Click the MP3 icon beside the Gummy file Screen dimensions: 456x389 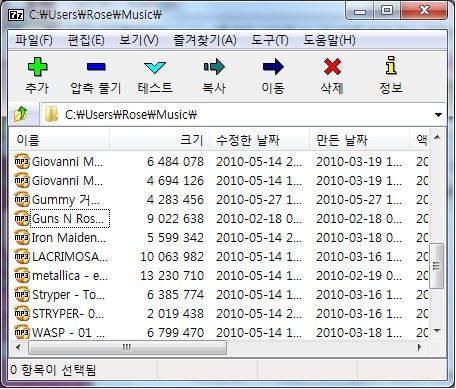[x=22, y=199]
